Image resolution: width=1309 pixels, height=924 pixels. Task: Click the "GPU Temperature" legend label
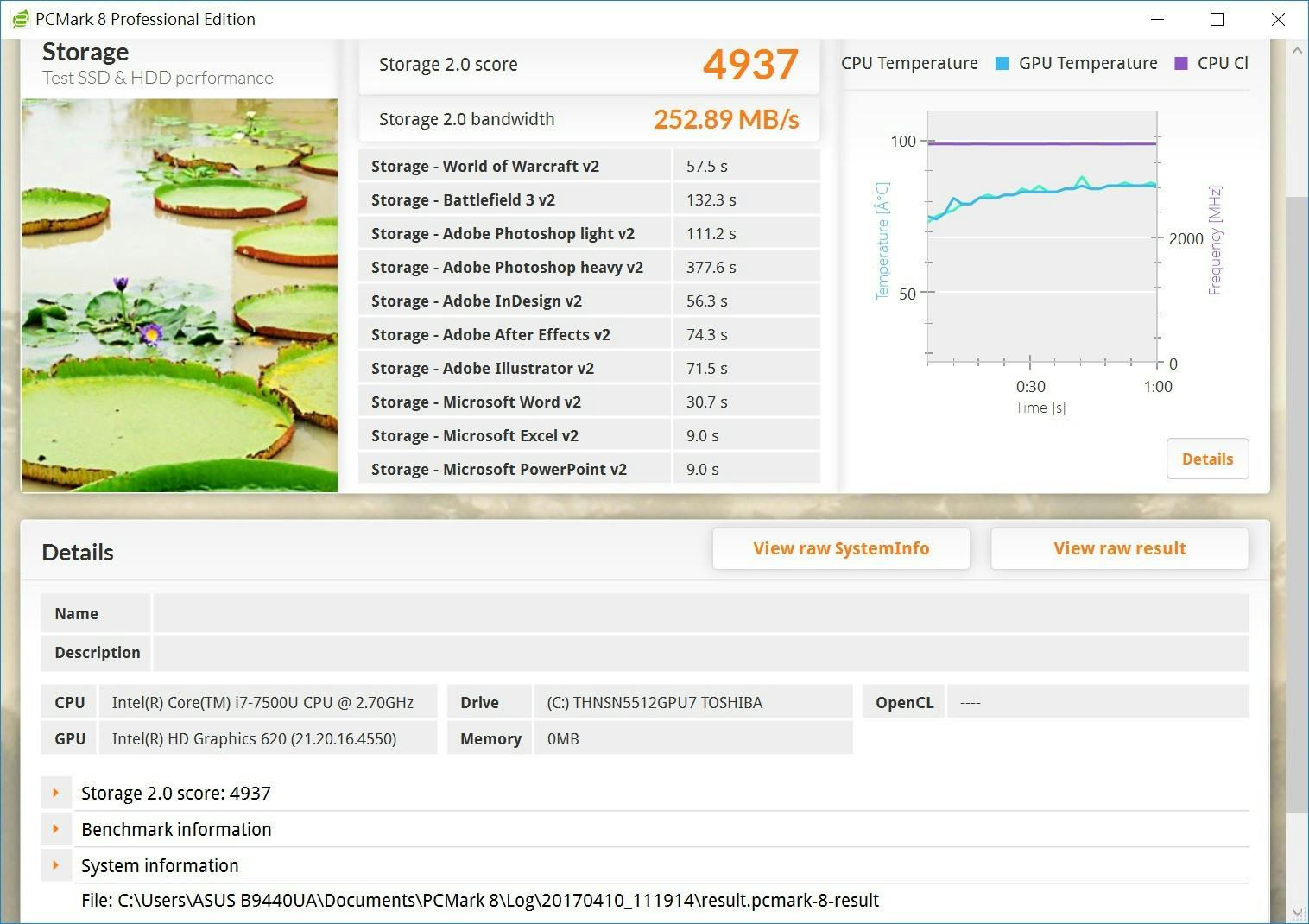(1088, 63)
